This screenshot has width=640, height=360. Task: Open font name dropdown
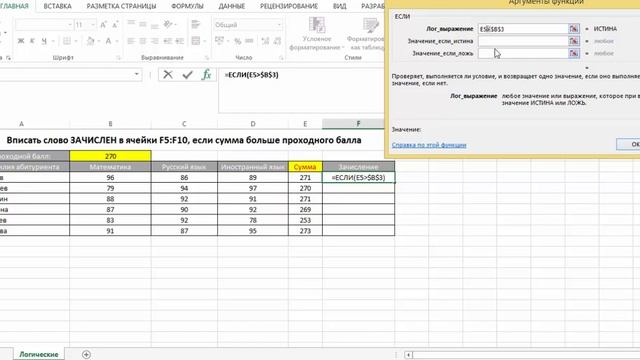(69, 25)
